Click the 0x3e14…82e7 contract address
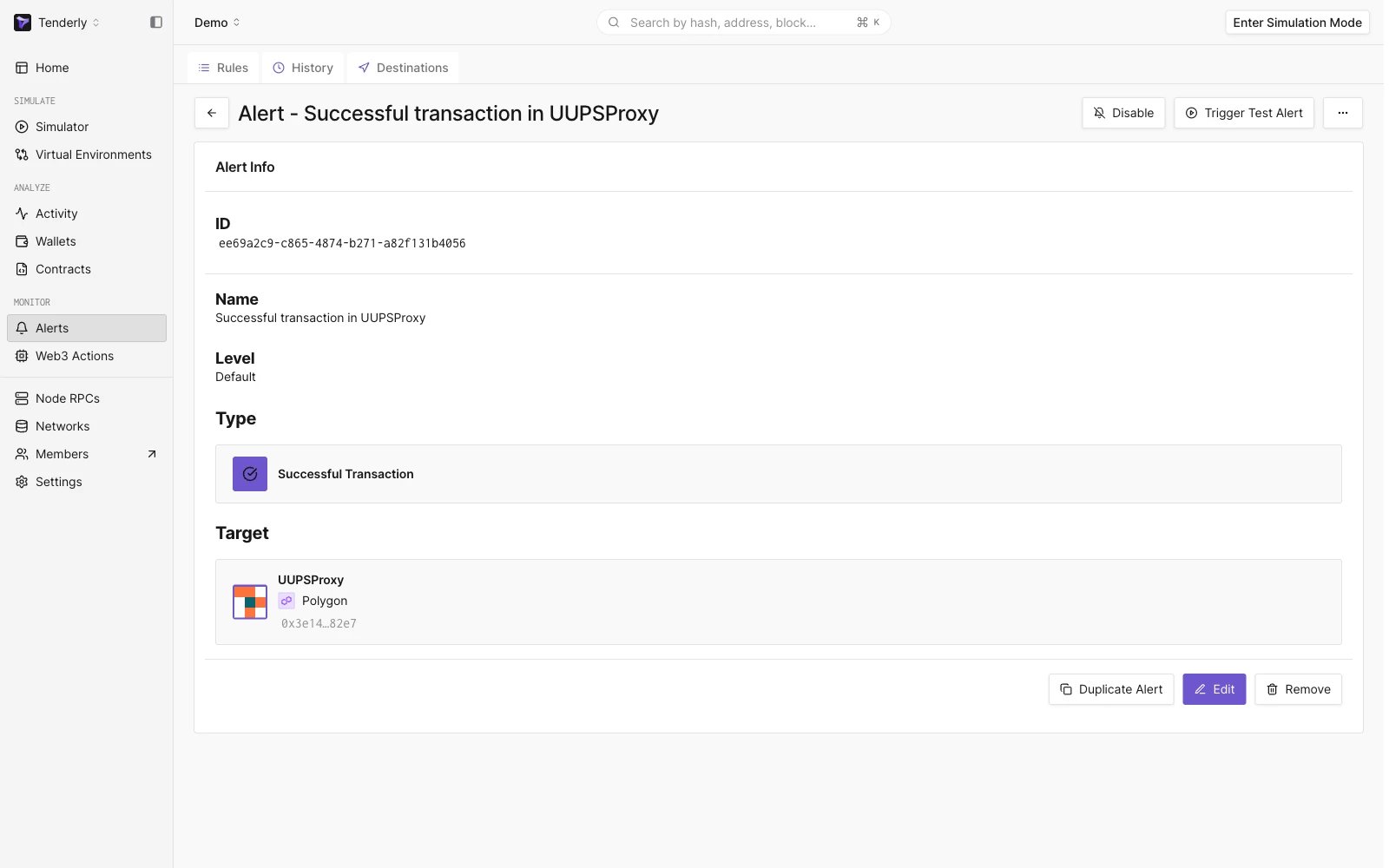This screenshot has height=868, width=1389. pyautogui.click(x=319, y=623)
